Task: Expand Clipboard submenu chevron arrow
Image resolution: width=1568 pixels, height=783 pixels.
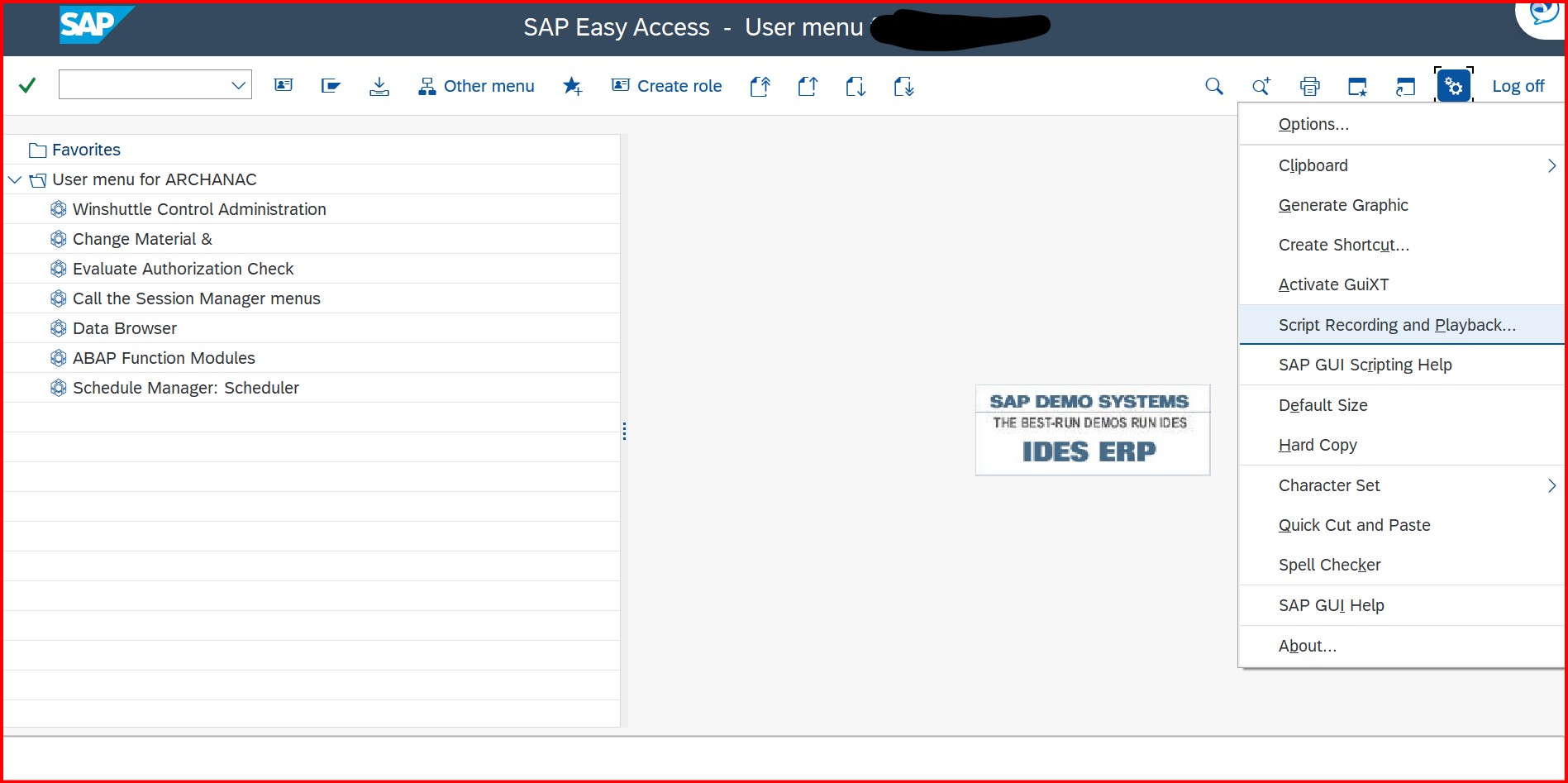Action: [1551, 165]
